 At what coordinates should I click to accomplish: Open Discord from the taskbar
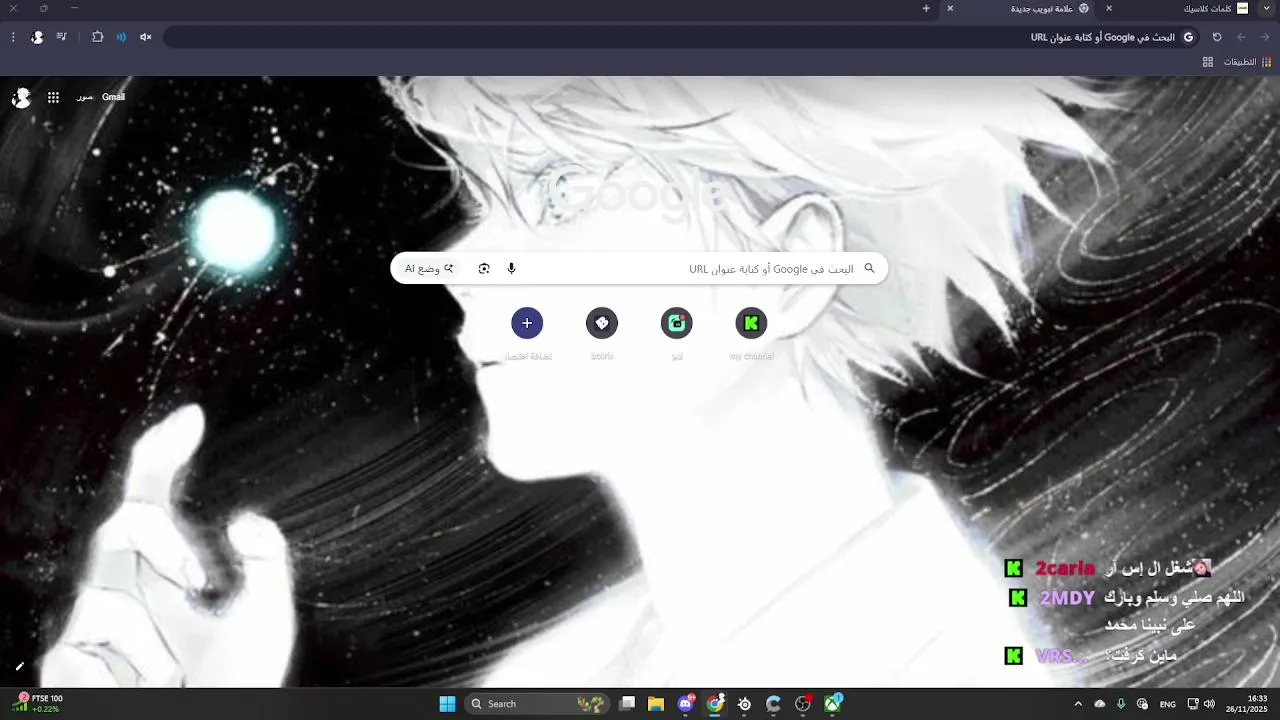(x=686, y=704)
